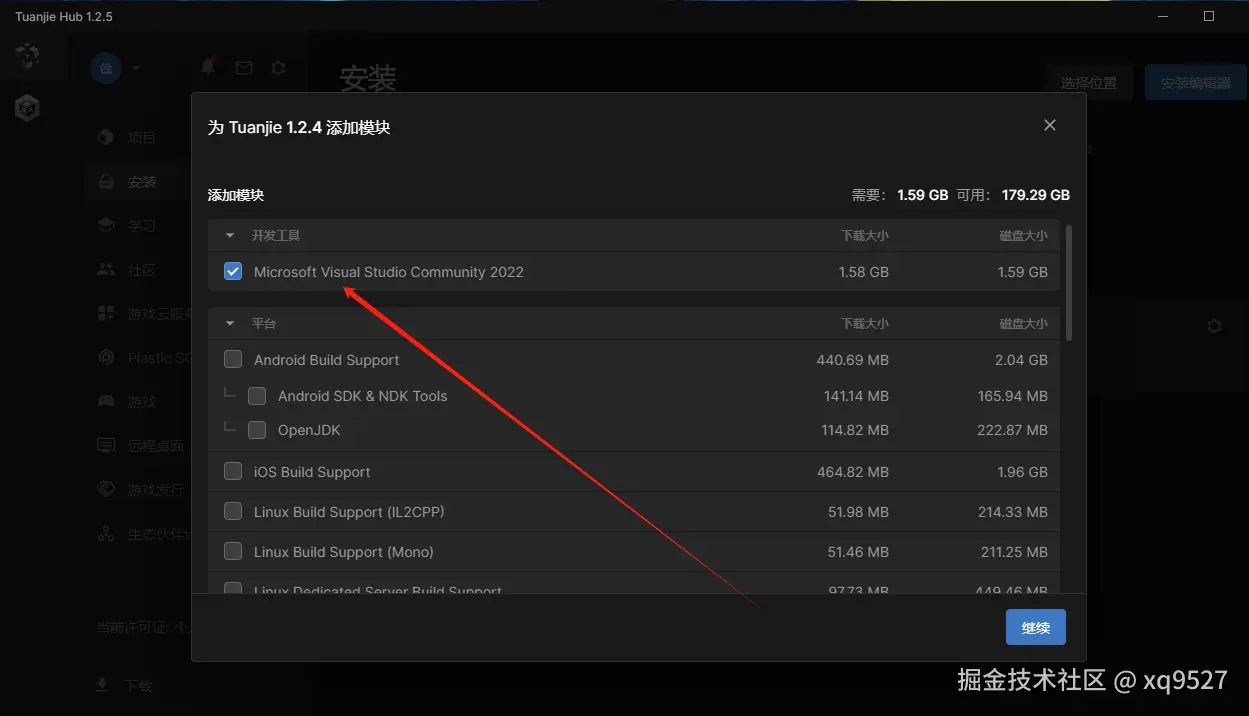Image resolution: width=1249 pixels, height=716 pixels.
Task: Click the 当前许可证 license text
Action: tap(143, 628)
